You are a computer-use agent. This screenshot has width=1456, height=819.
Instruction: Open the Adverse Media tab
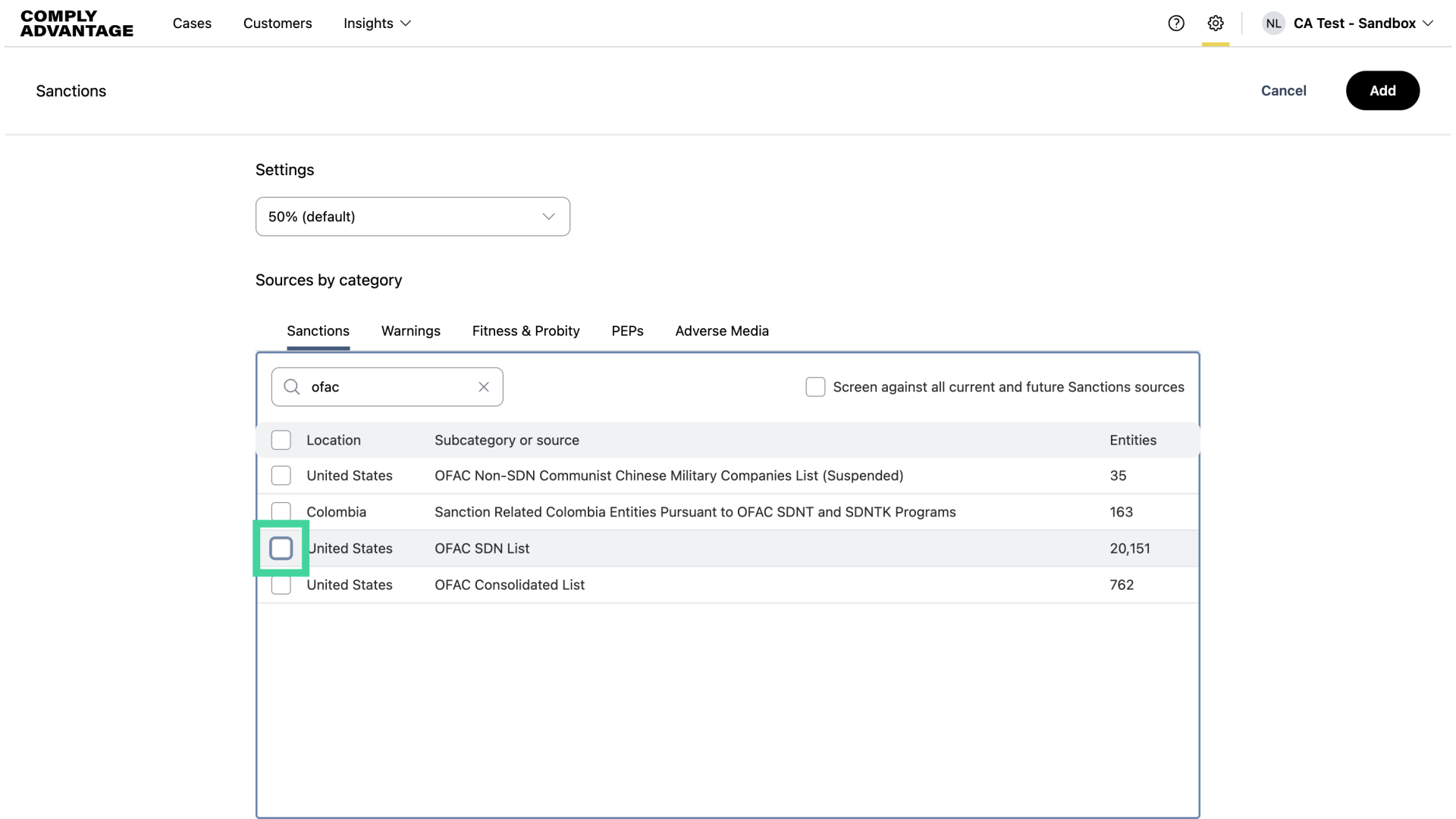(x=721, y=331)
